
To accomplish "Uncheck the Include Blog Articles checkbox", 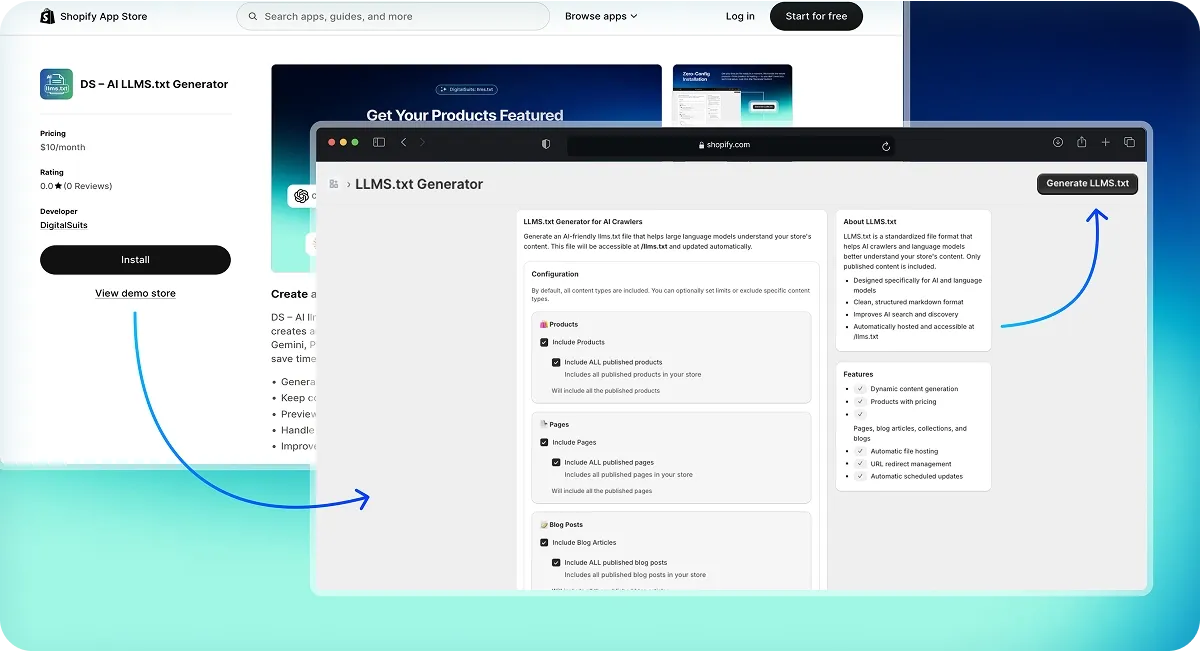I will coord(544,542).
